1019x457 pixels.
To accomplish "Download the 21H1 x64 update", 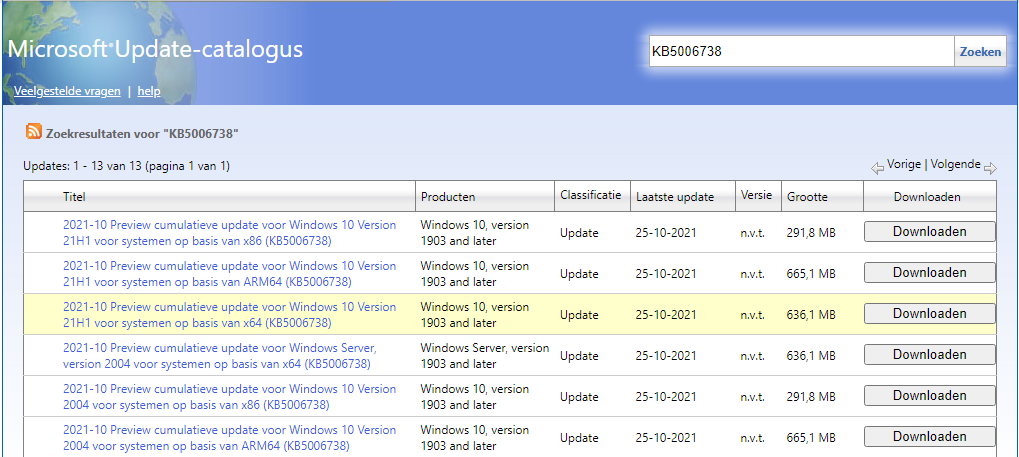I will pyautogui.click(x=929, y=313).
